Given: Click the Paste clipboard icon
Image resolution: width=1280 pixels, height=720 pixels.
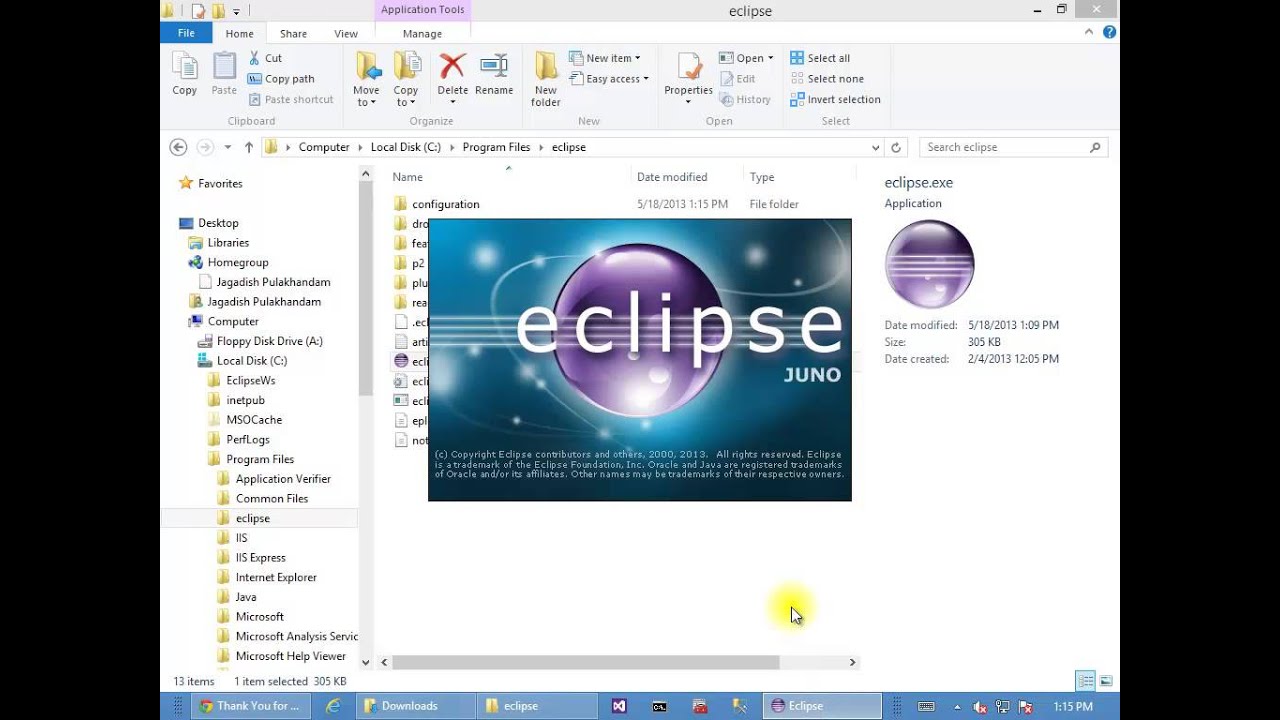Looking at the screenshot, I should [x=224, y=75].
